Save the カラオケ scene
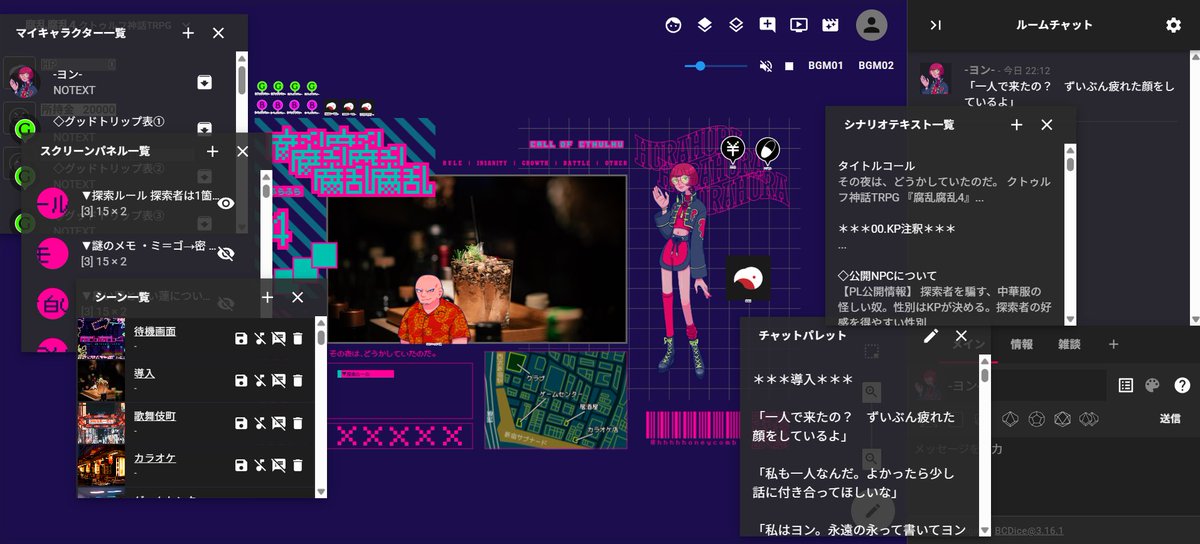Image resolution: width=1200 pixels, height=544 pixels. tap(240, 465)
